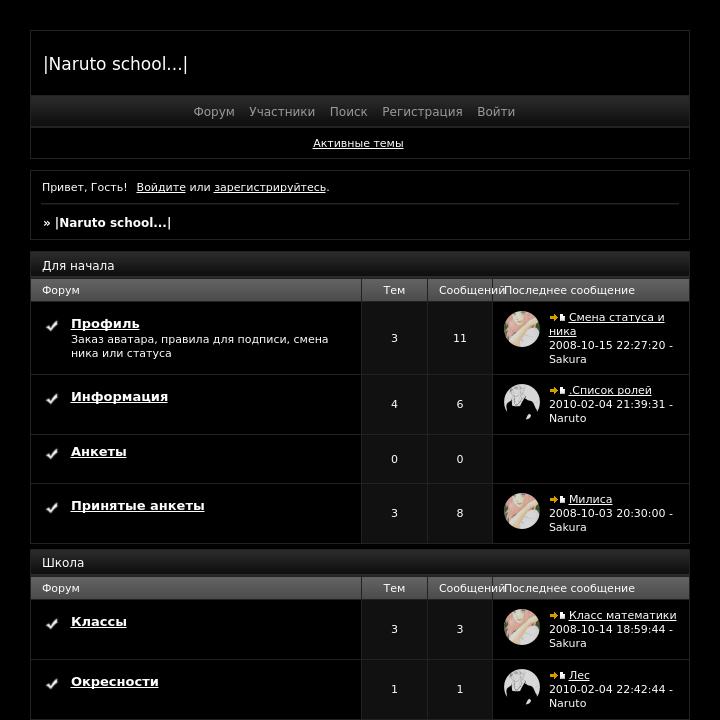Open Sakura's avatar in Принятые анкеты row
The image size is (720, 720).
click(522, 511)
